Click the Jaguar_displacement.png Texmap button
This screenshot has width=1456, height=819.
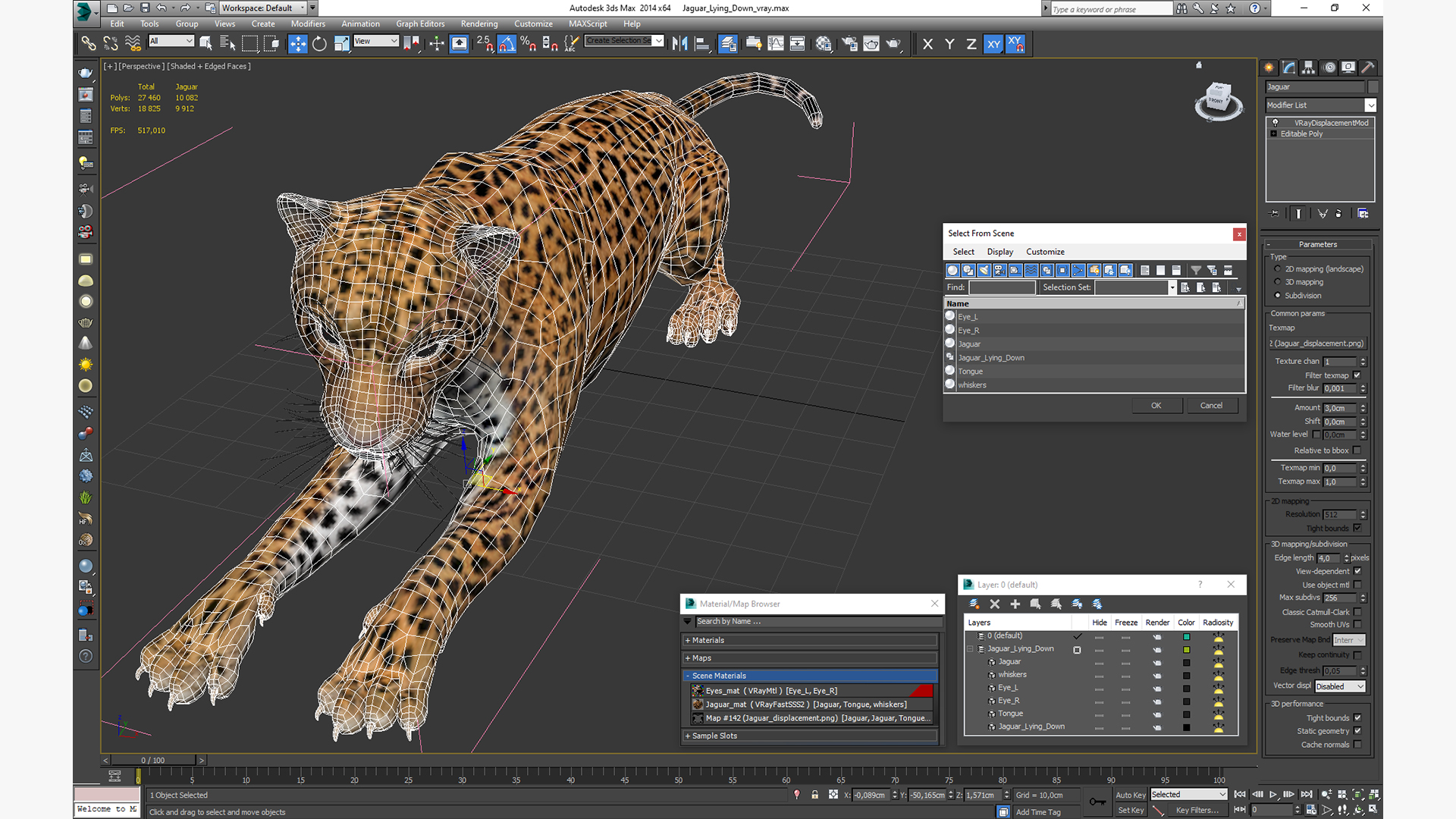tap(1317, 344)
